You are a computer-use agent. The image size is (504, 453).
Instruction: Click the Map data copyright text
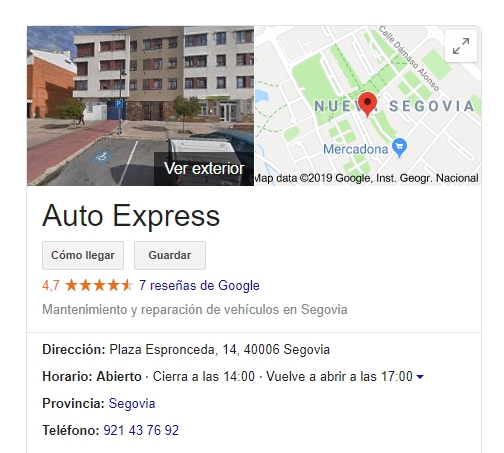[366, 178]
